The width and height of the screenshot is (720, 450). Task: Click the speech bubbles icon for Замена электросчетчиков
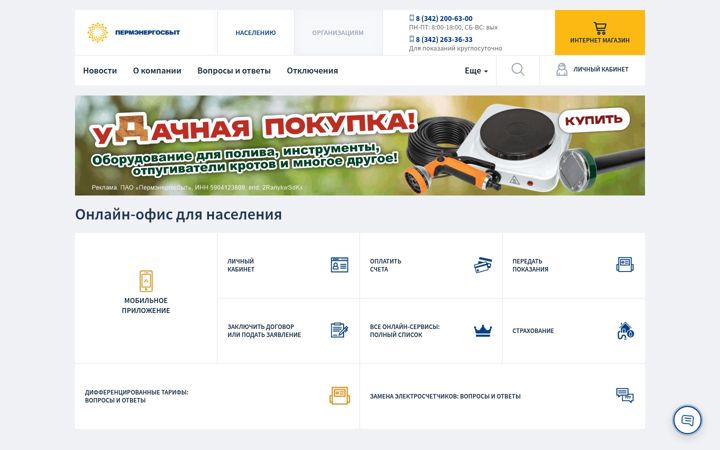tap(625, 395)
